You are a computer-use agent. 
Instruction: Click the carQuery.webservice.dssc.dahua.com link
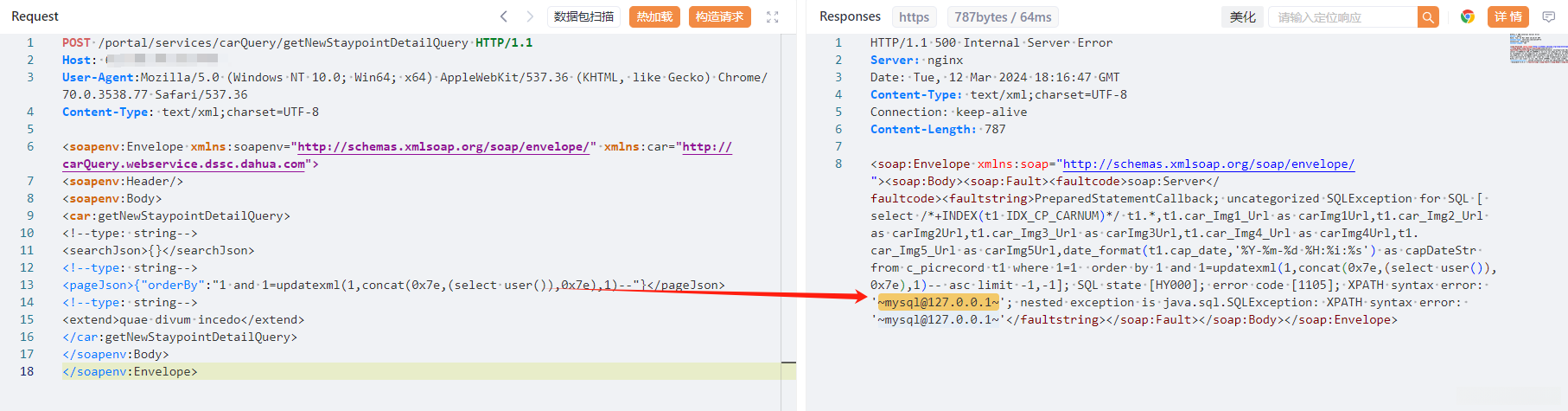[183, 164]
